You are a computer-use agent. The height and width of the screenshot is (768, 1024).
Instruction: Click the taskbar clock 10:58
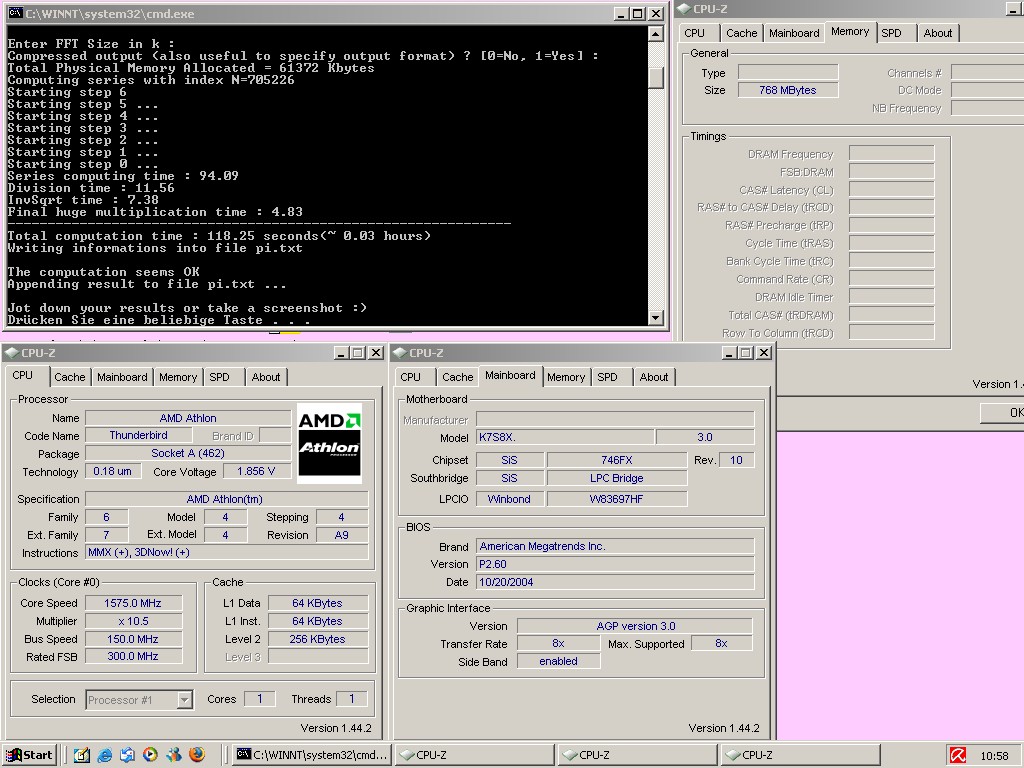pos(994,756)
